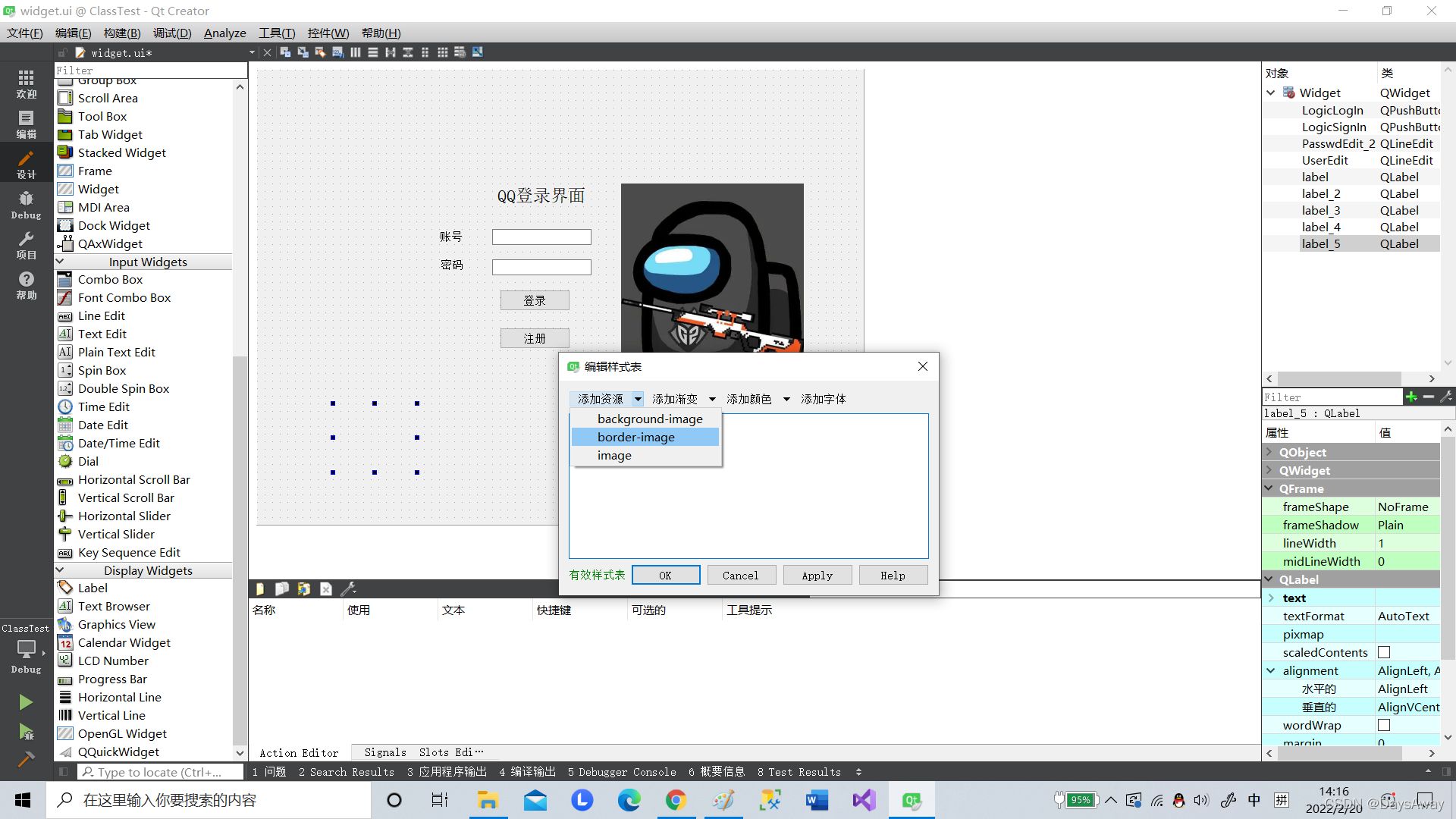Open the 工具(T) menu
The width and height of the screenshot is (1456, 819).
tap(277, 33)
